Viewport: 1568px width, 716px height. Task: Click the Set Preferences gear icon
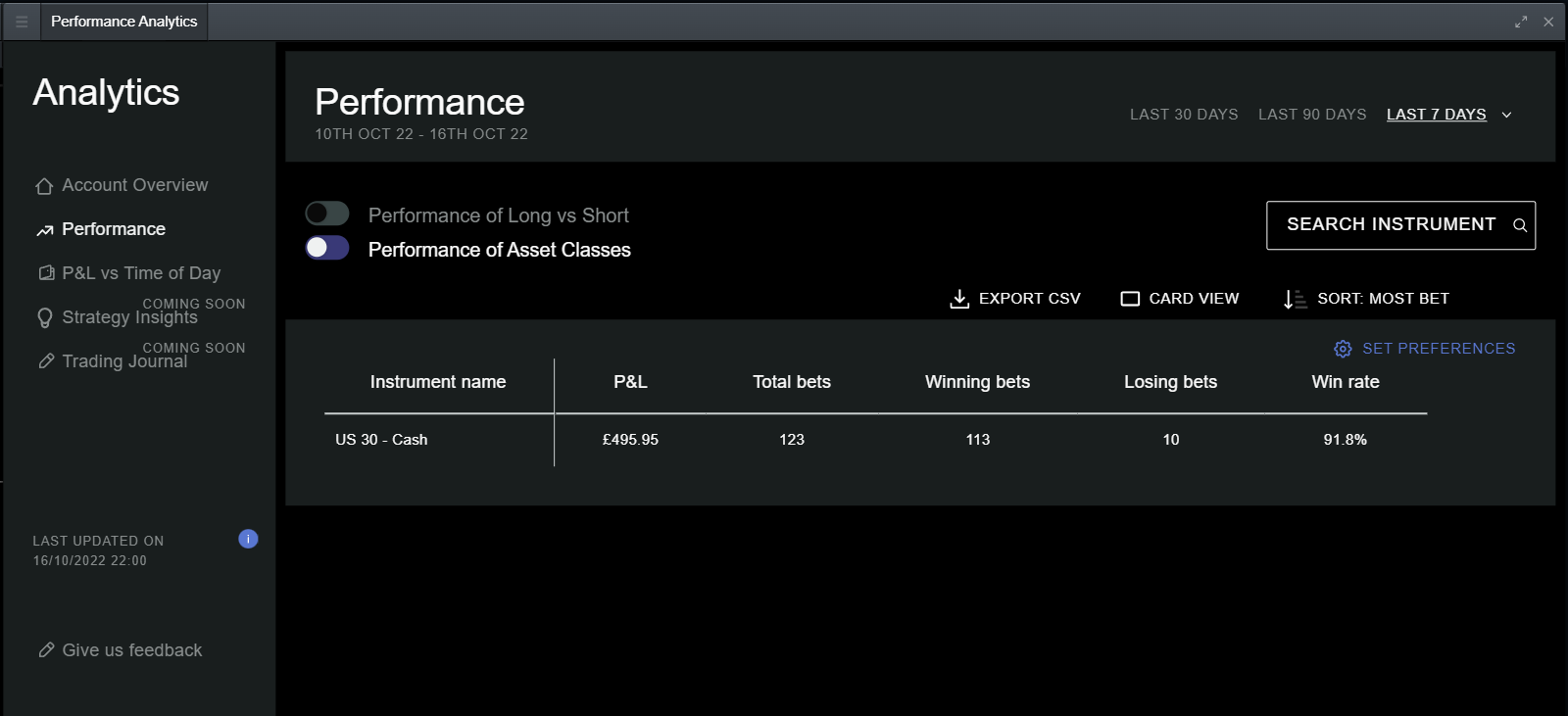pyautogui.click(x=1343, y=349)
